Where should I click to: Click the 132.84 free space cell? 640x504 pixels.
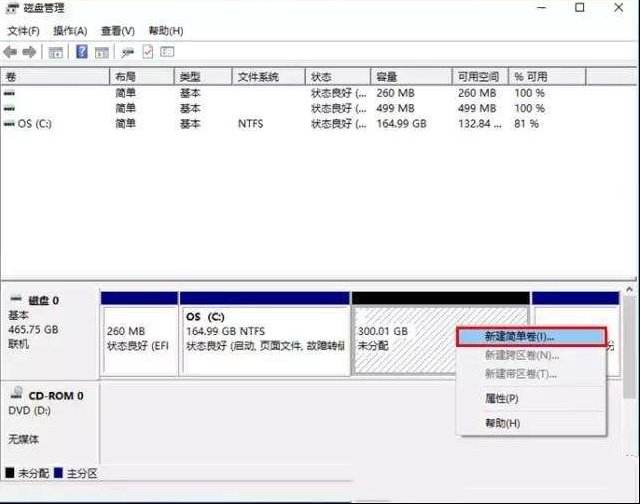[x=480, y=124]
